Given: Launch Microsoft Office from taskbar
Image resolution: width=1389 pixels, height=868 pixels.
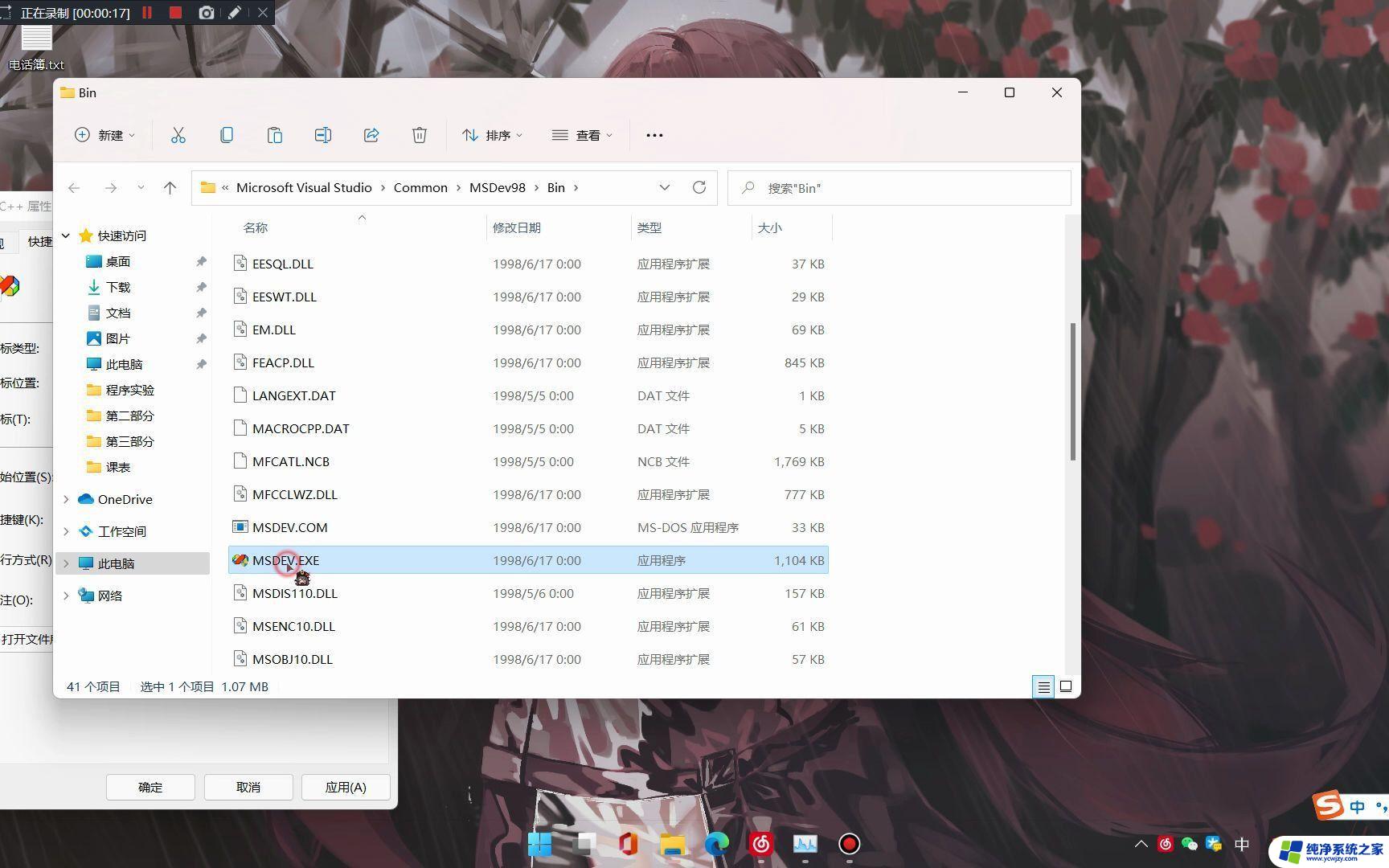Looking at the screenshot, I should 629,844.
